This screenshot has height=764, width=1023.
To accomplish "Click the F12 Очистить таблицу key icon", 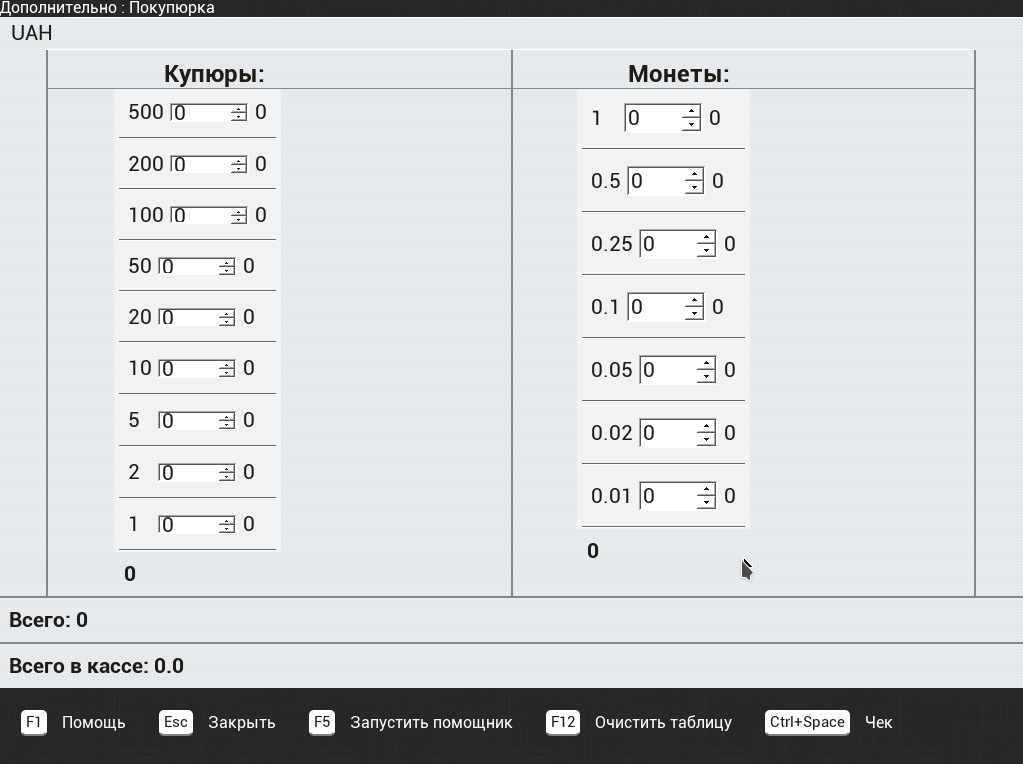I will (562, 722).
